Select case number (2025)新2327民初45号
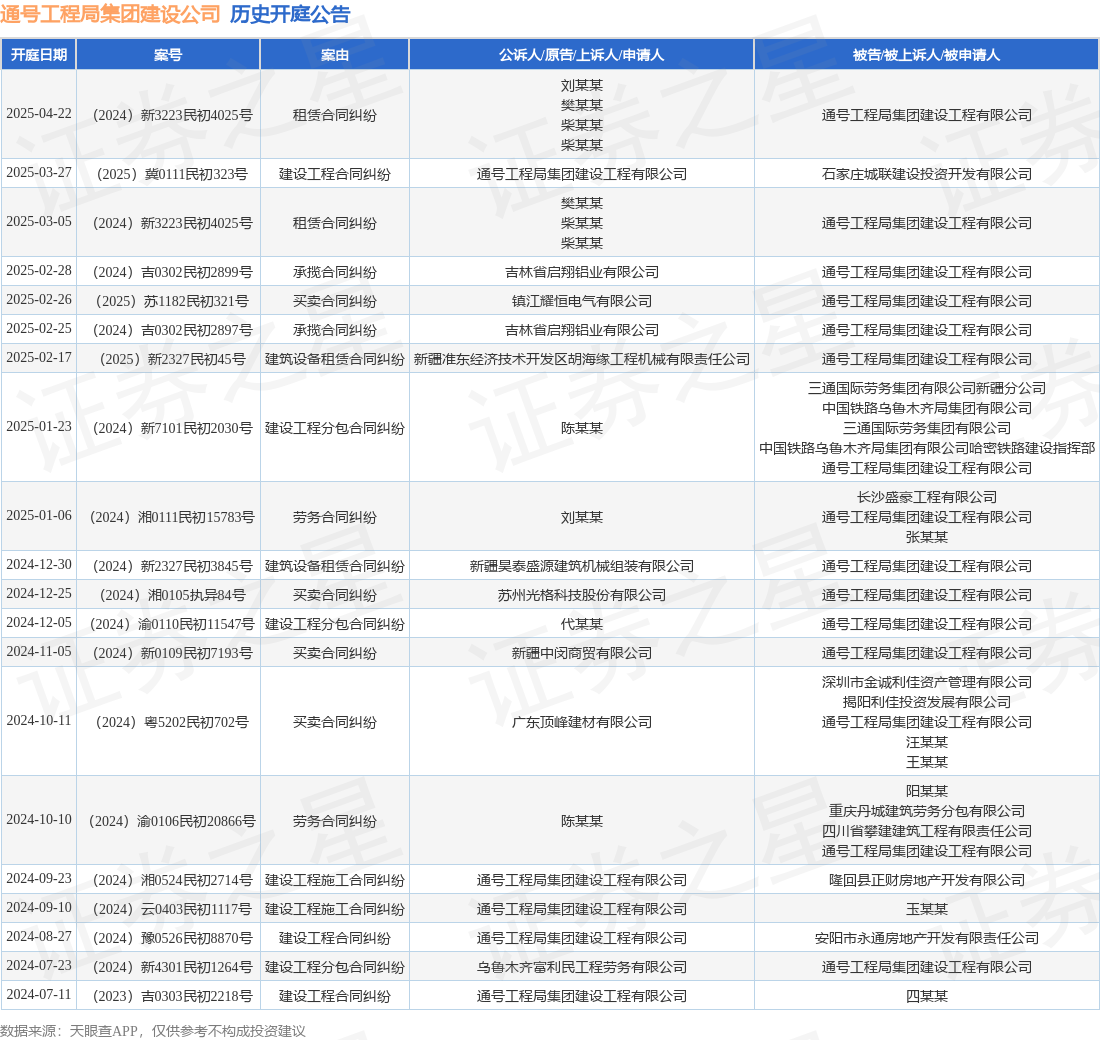1100x1040 pixels. (172, 359)
